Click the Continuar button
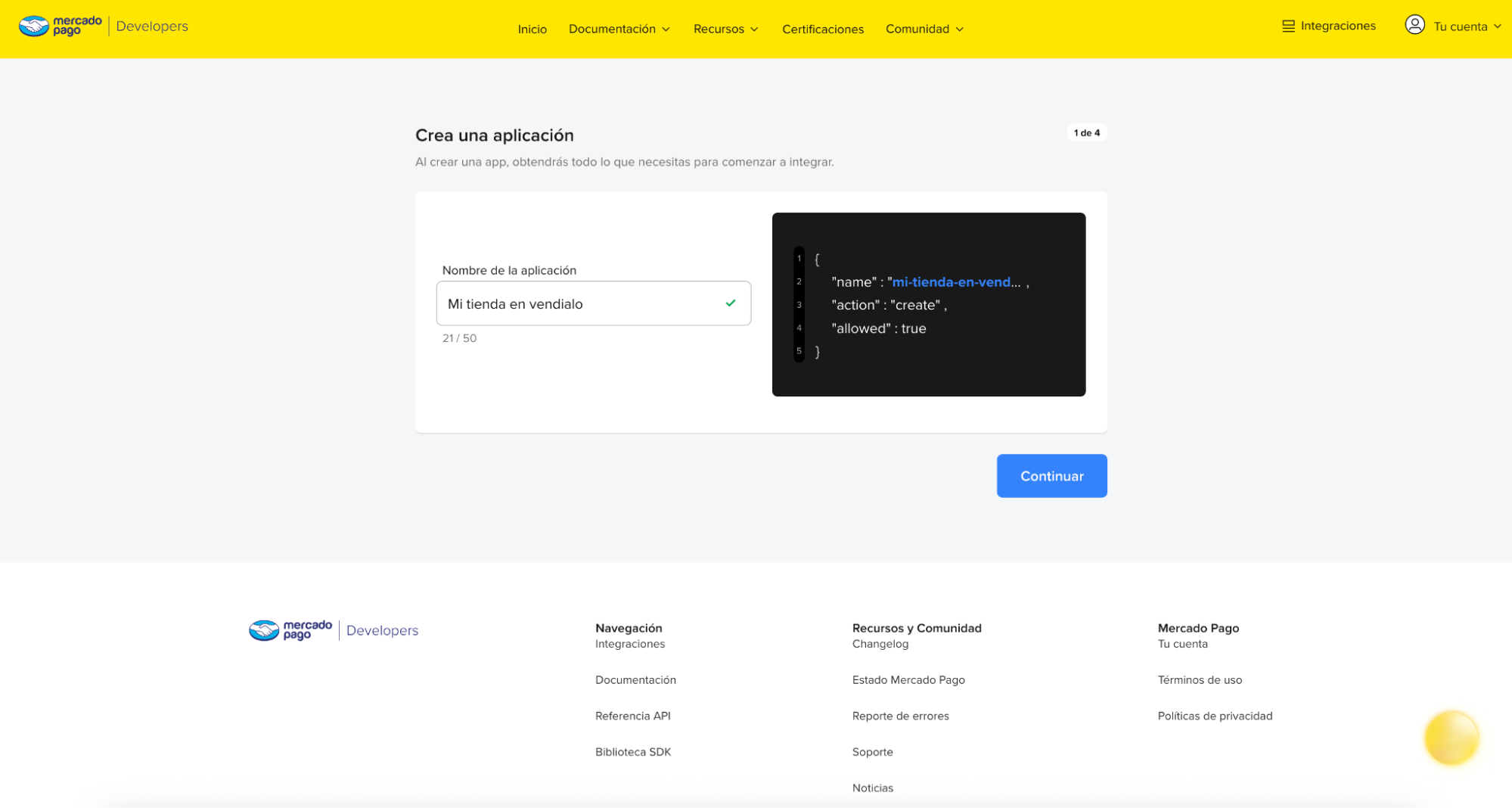 point(1051,476)
